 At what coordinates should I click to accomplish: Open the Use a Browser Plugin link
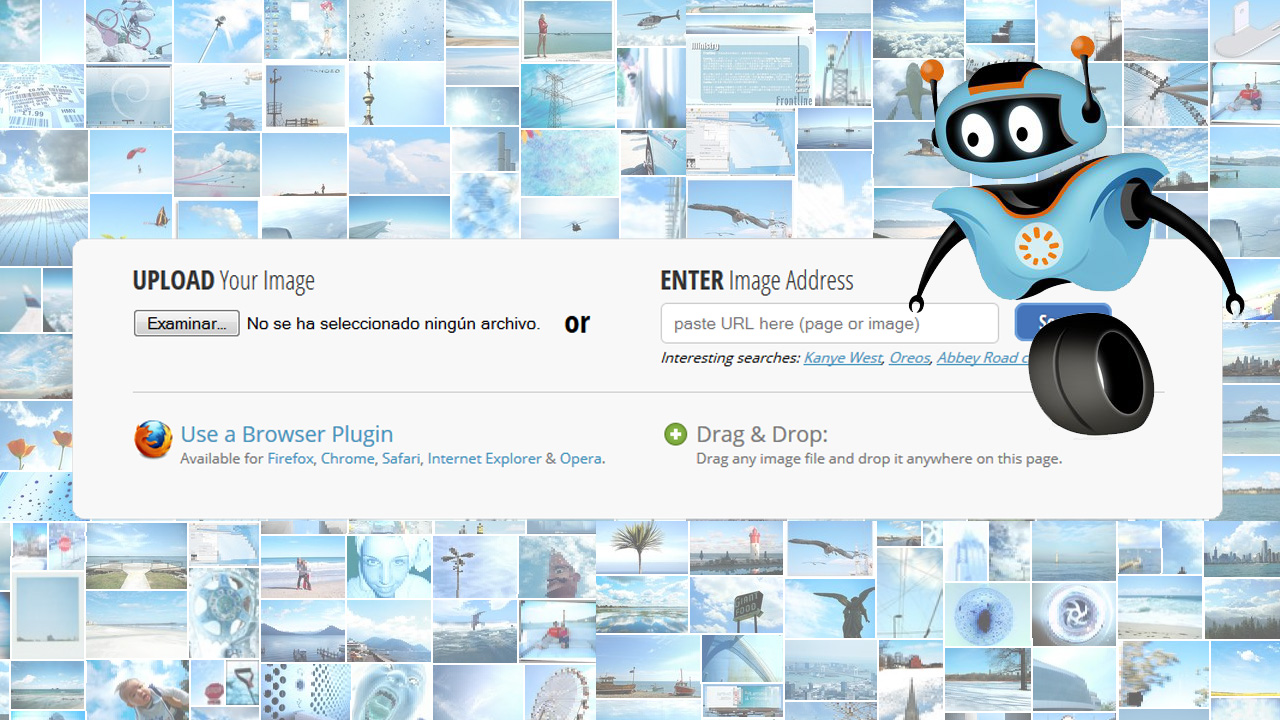286,434
